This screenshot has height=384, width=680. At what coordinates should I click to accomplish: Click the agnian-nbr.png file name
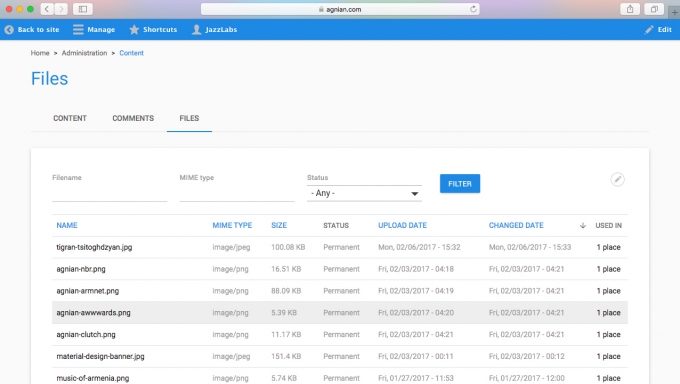pos(81,269)
